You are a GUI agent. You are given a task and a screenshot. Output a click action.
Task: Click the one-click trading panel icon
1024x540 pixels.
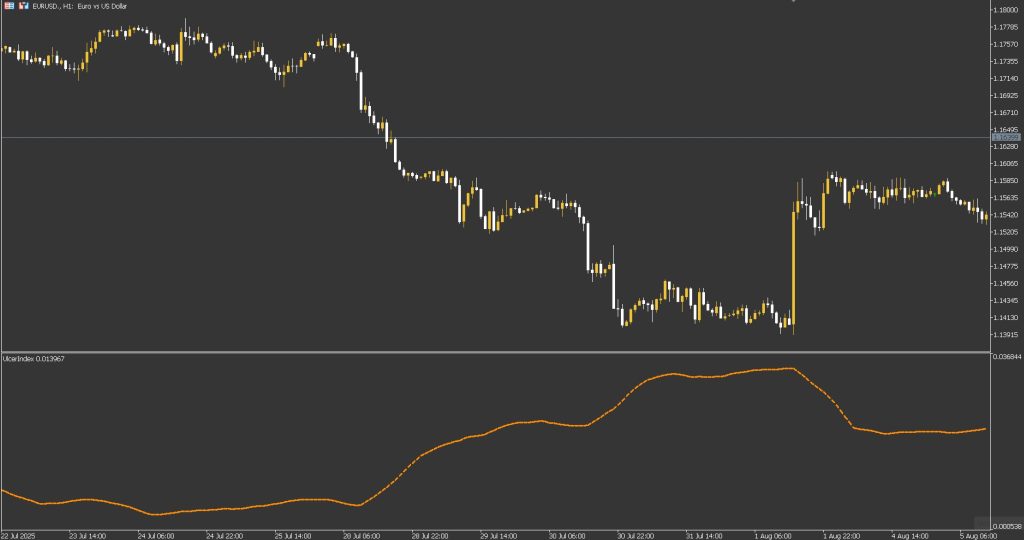tap(24, 6)
